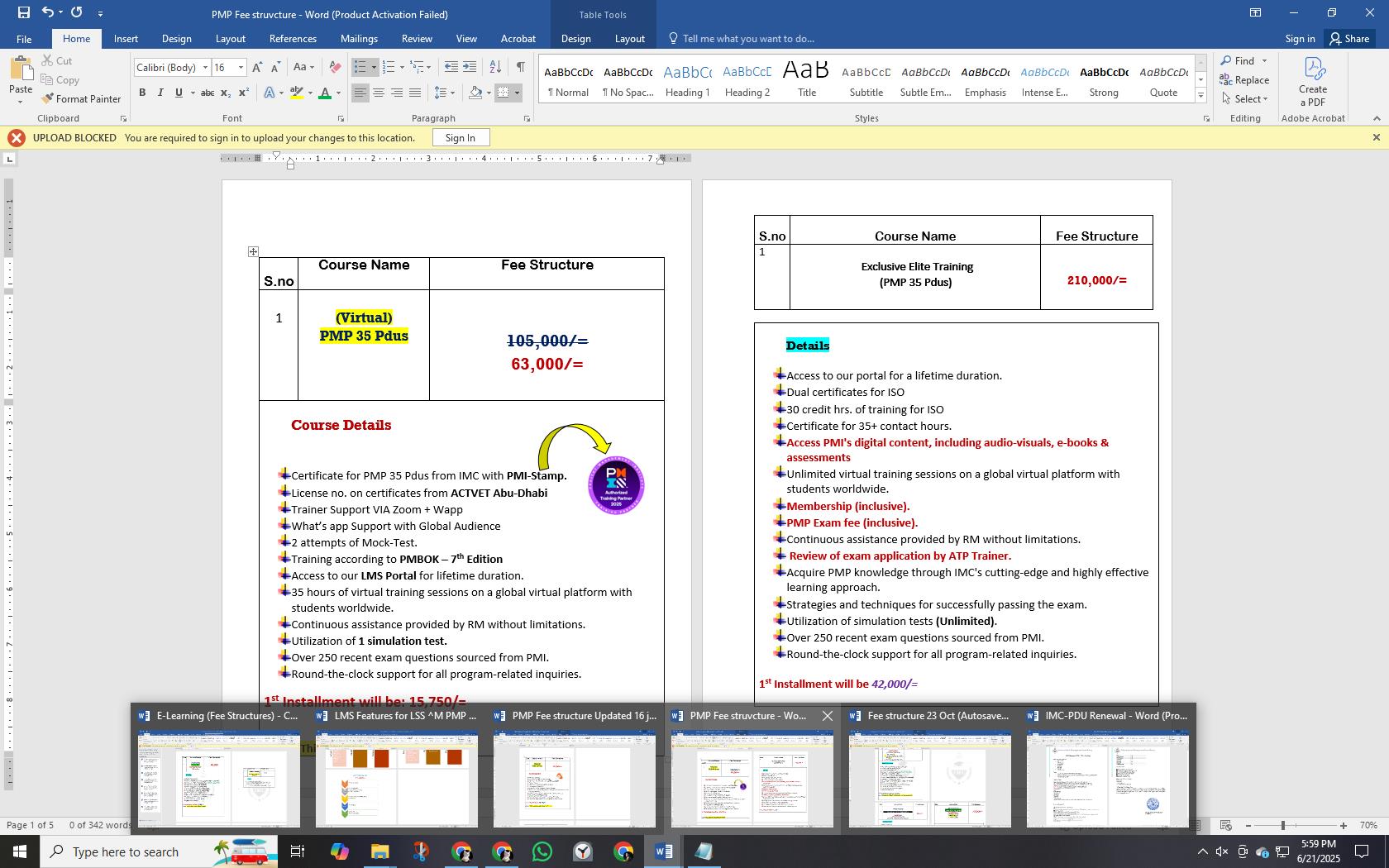Screen dimensions: 1389x868
Task: Increase font size with Grow Font icon
Action: 257,68
